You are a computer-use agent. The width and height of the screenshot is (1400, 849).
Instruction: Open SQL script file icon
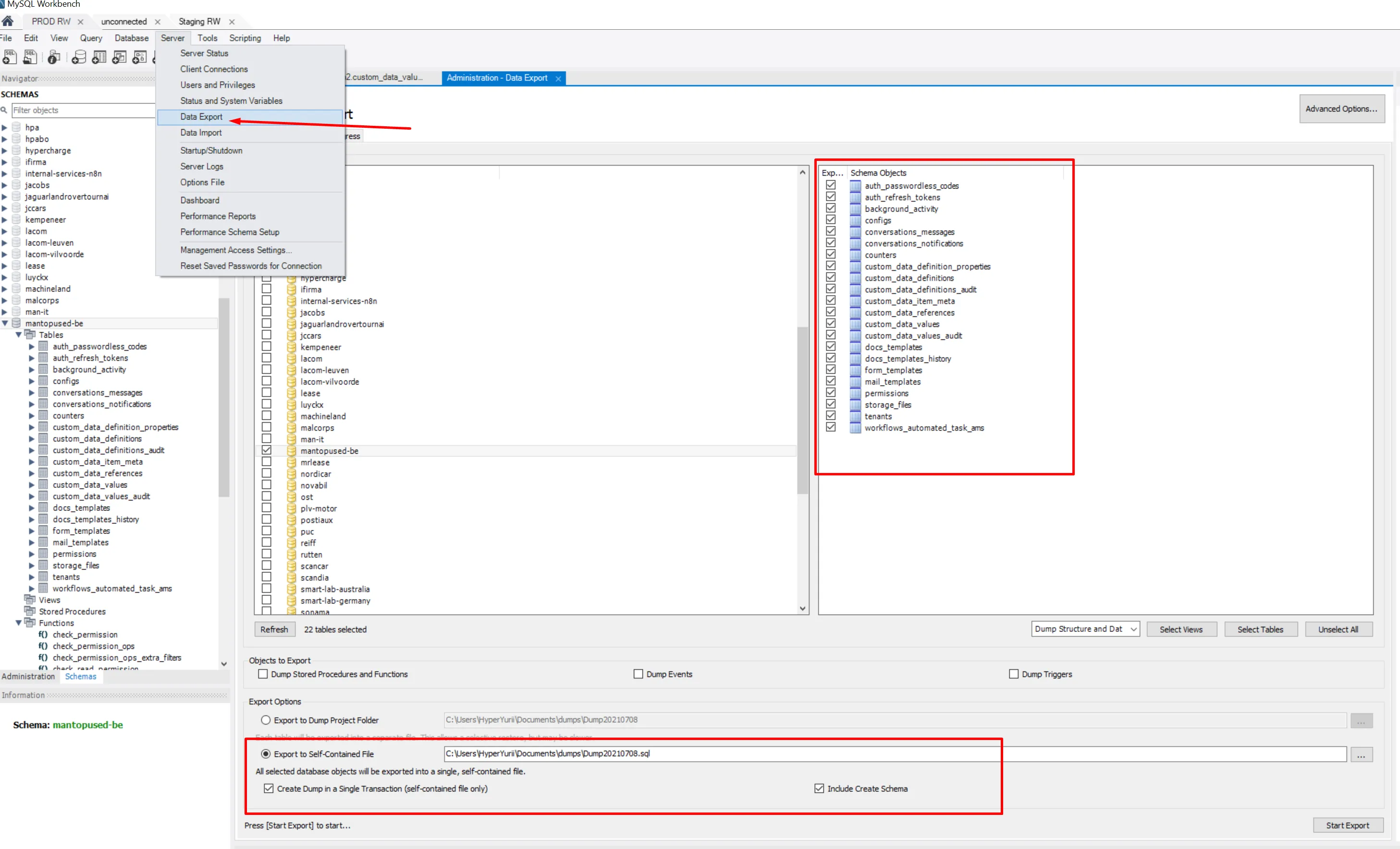pyautogui.click(x=30, y=57)
